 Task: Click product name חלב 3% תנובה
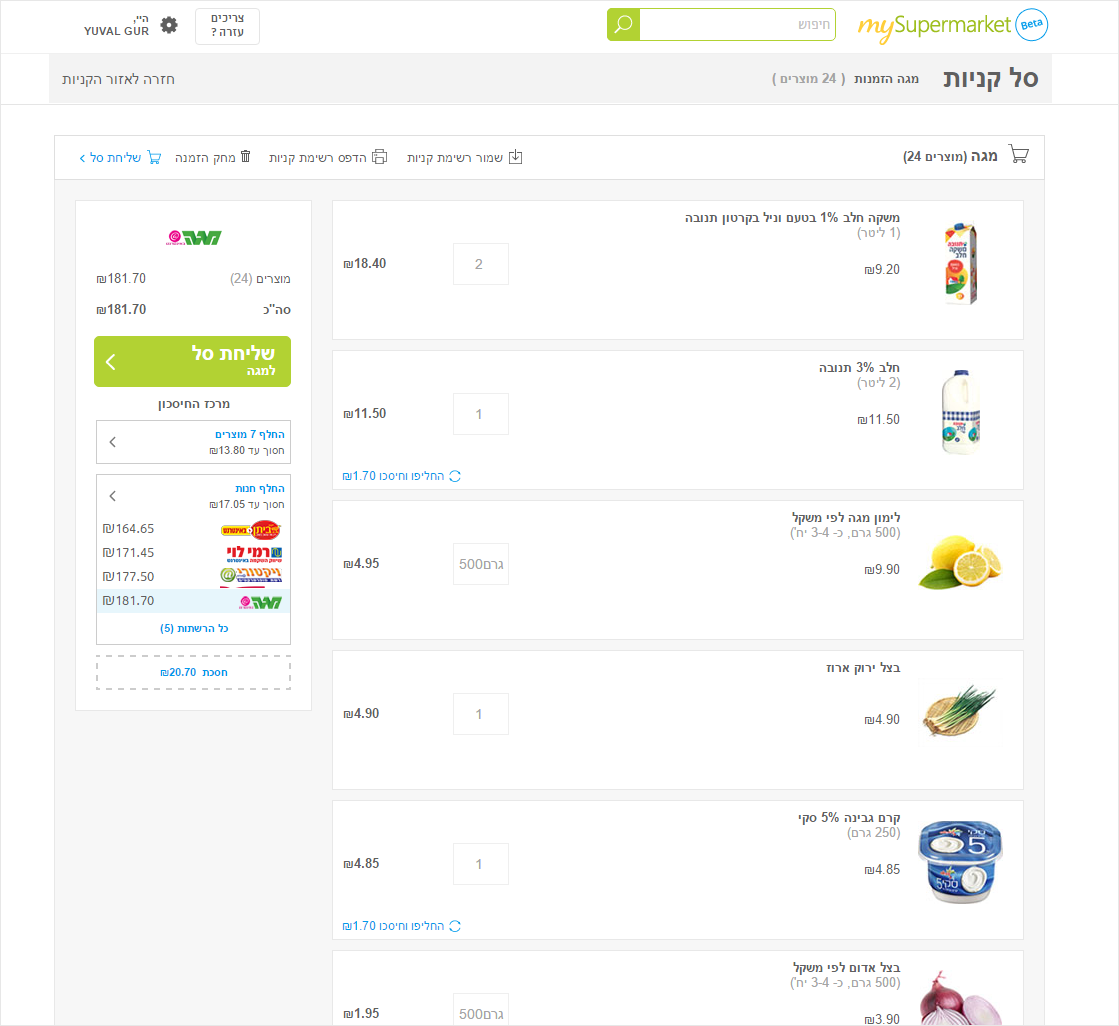859,367
